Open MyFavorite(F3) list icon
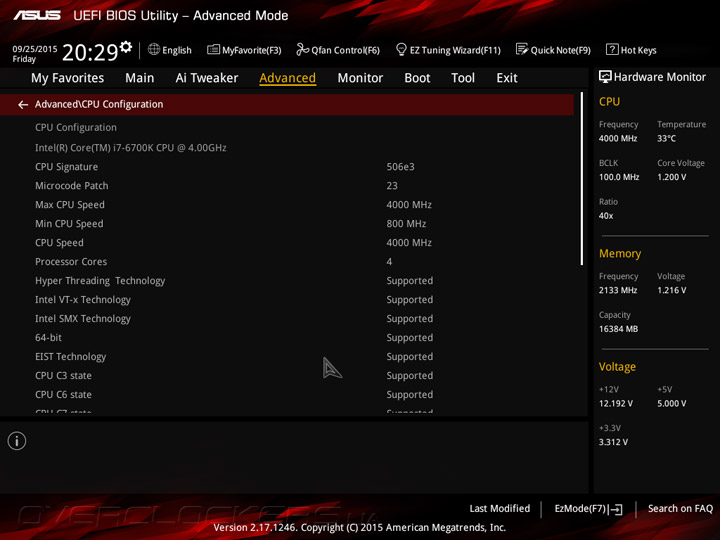 [213, 49]
